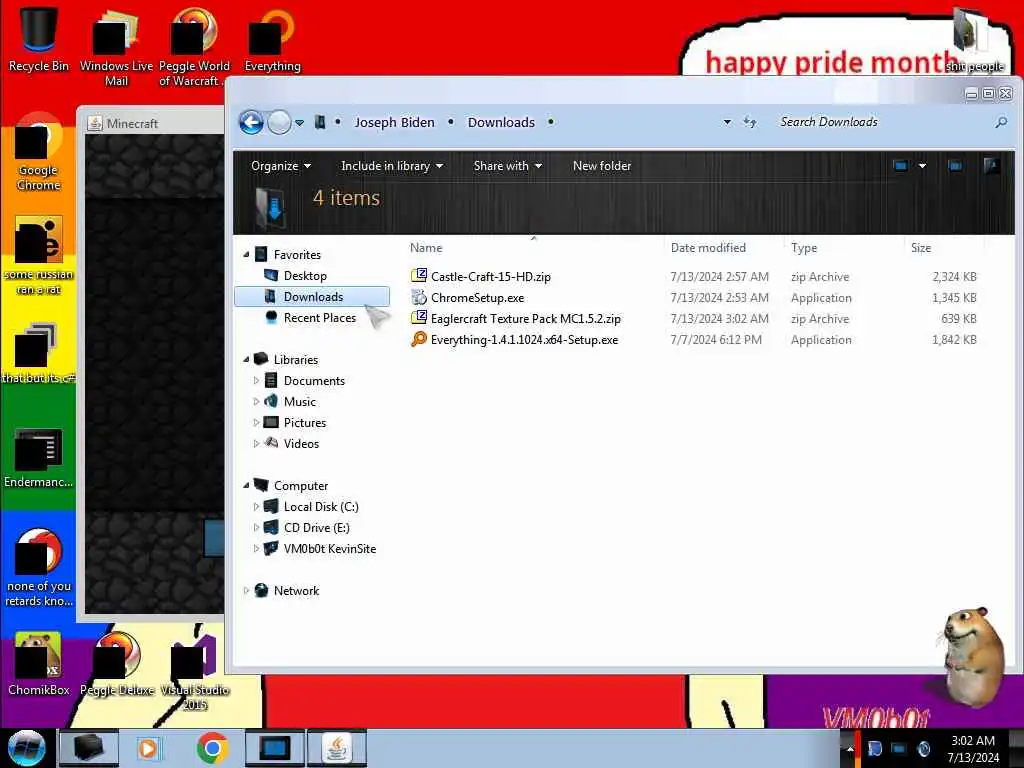This screenshot has height=768, width=1024.
Task: Open the Share with menu
Action: click(x=507, y=166)
